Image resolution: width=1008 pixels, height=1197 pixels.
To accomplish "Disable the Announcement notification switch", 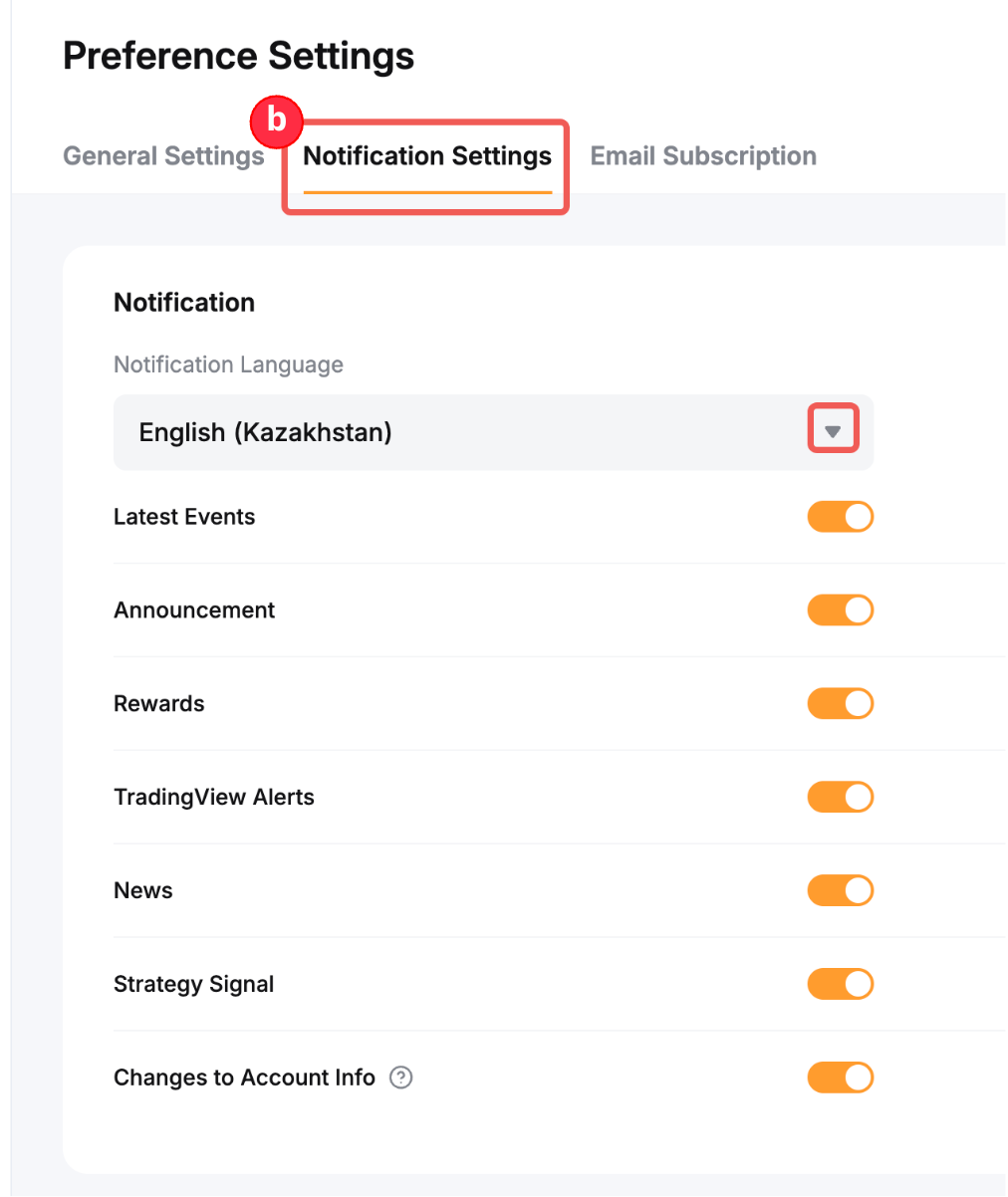I will (840, 610).
